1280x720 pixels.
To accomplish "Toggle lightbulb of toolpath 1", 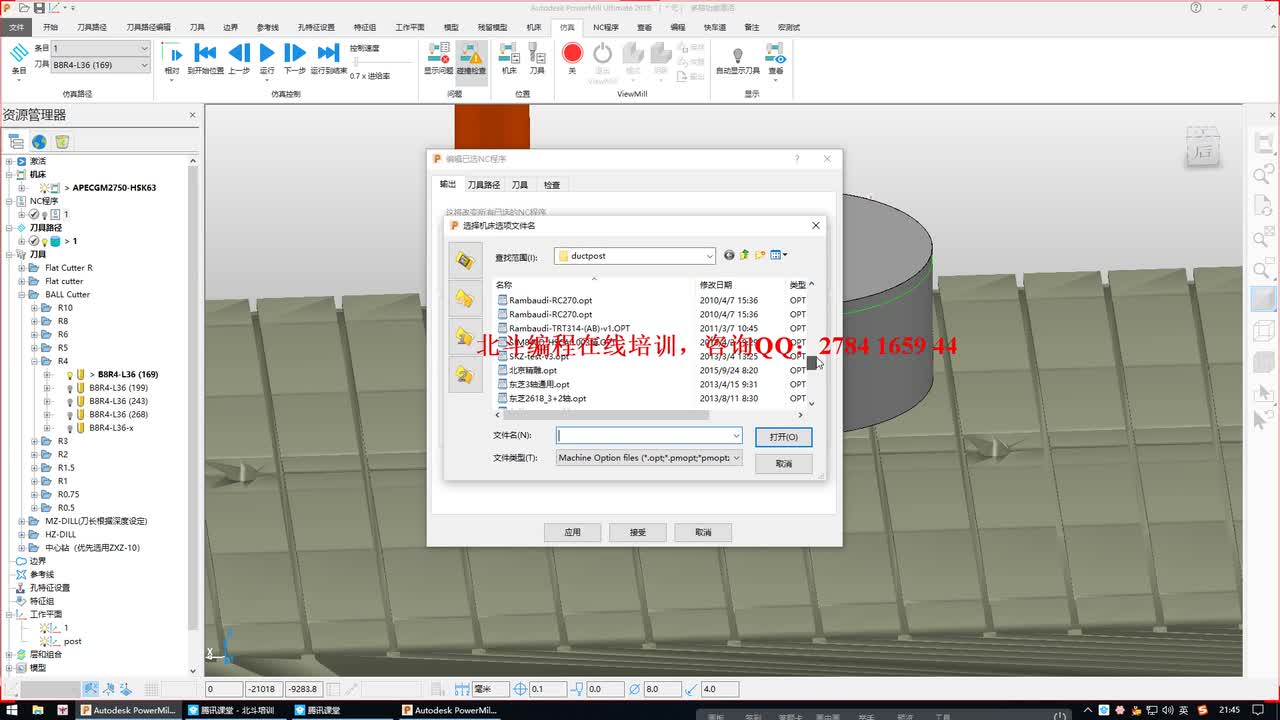I will (43, 241).
